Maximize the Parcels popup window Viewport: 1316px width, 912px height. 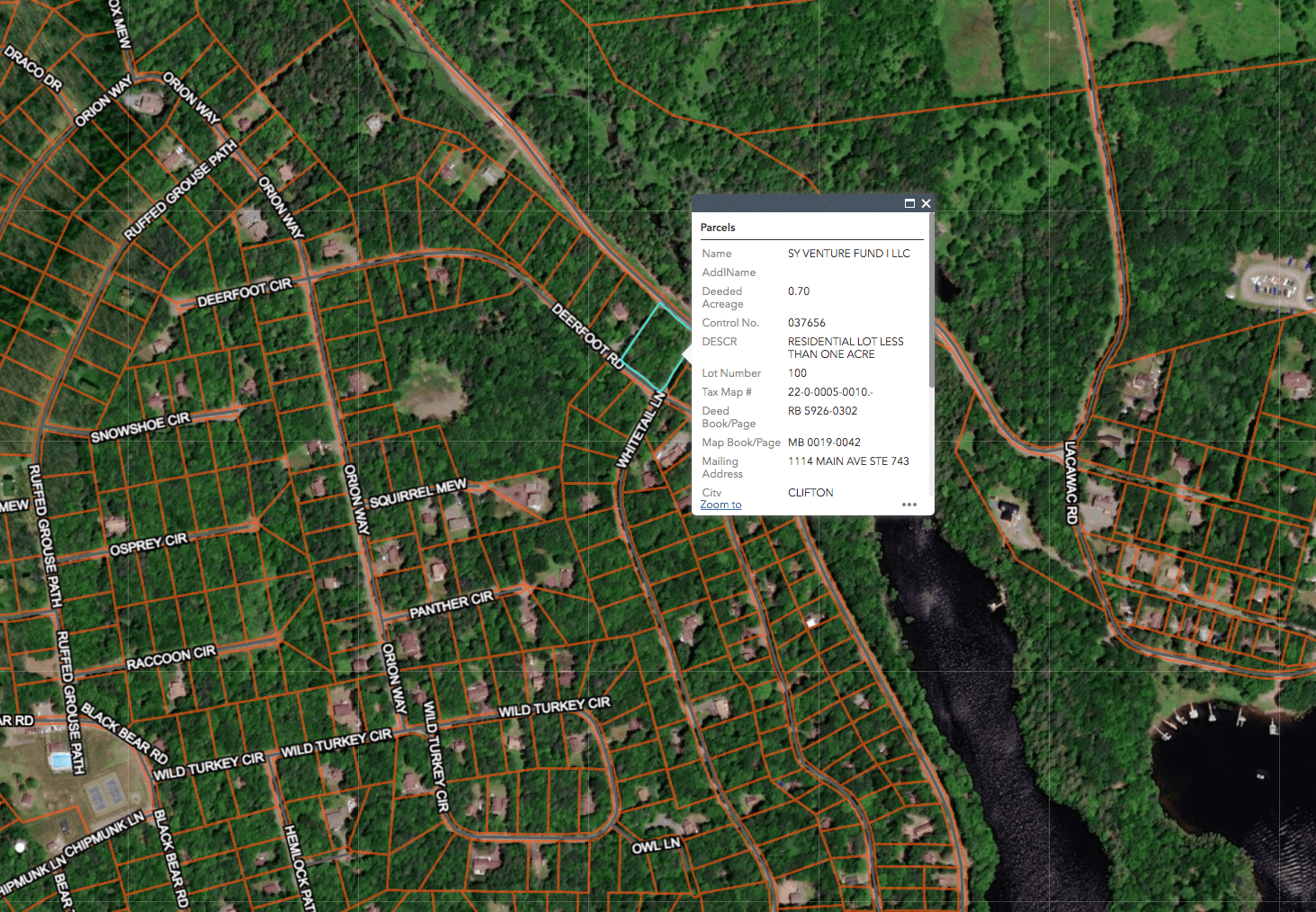pos(909,203)
